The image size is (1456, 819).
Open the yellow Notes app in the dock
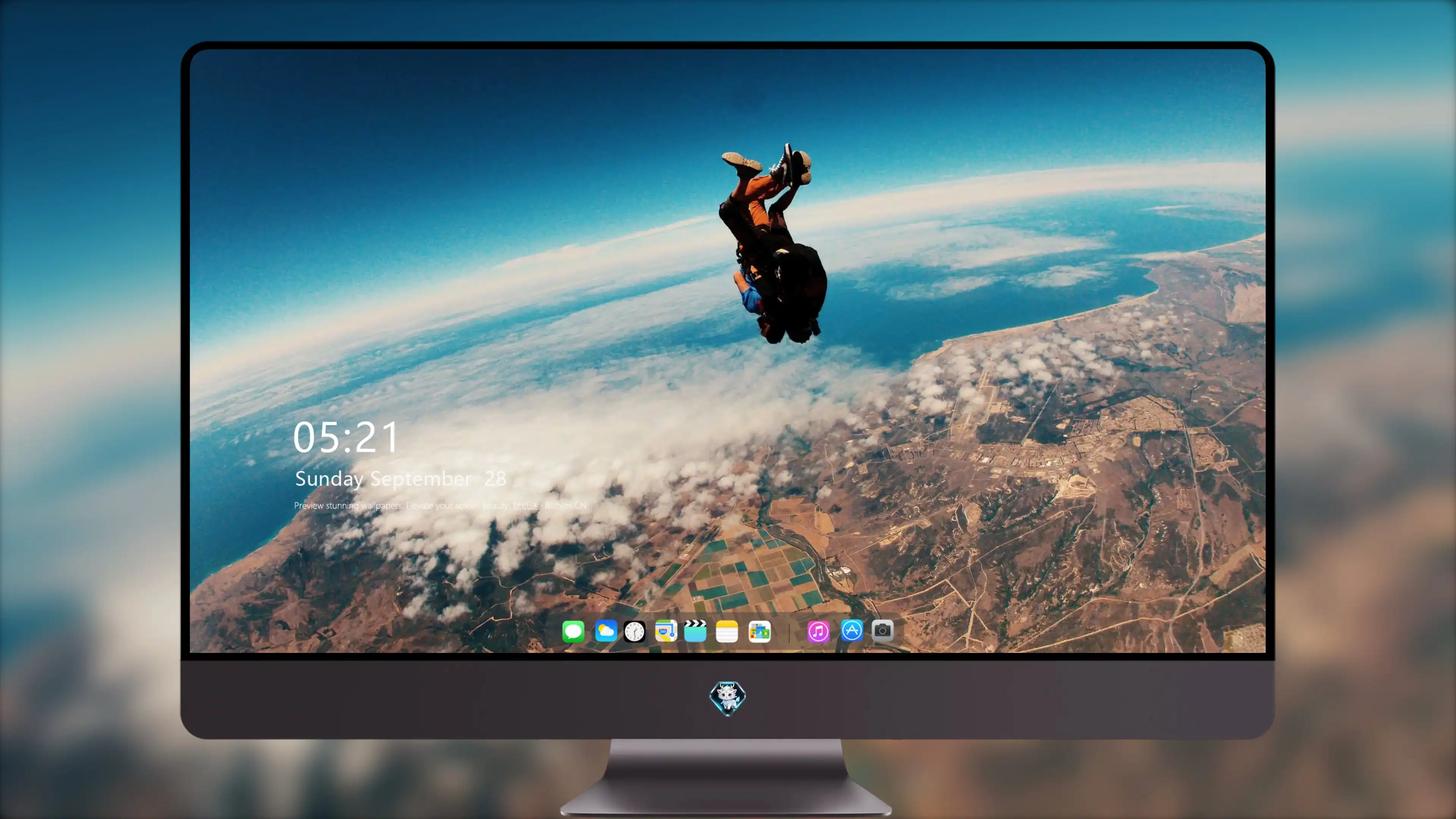(727, 631)
